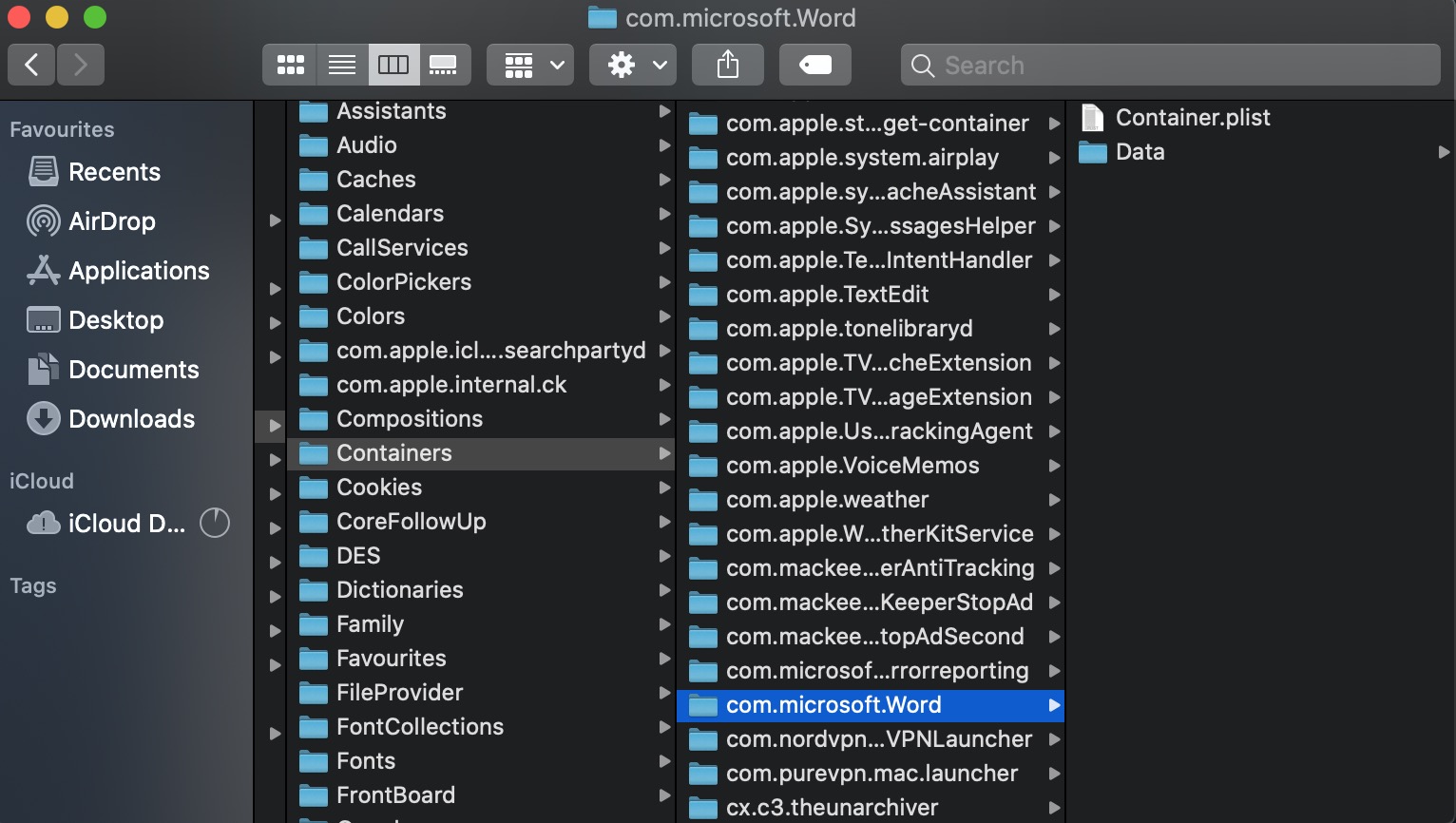Select the ColorPickers folder
1456x823 pixels.
click(481, 282)
